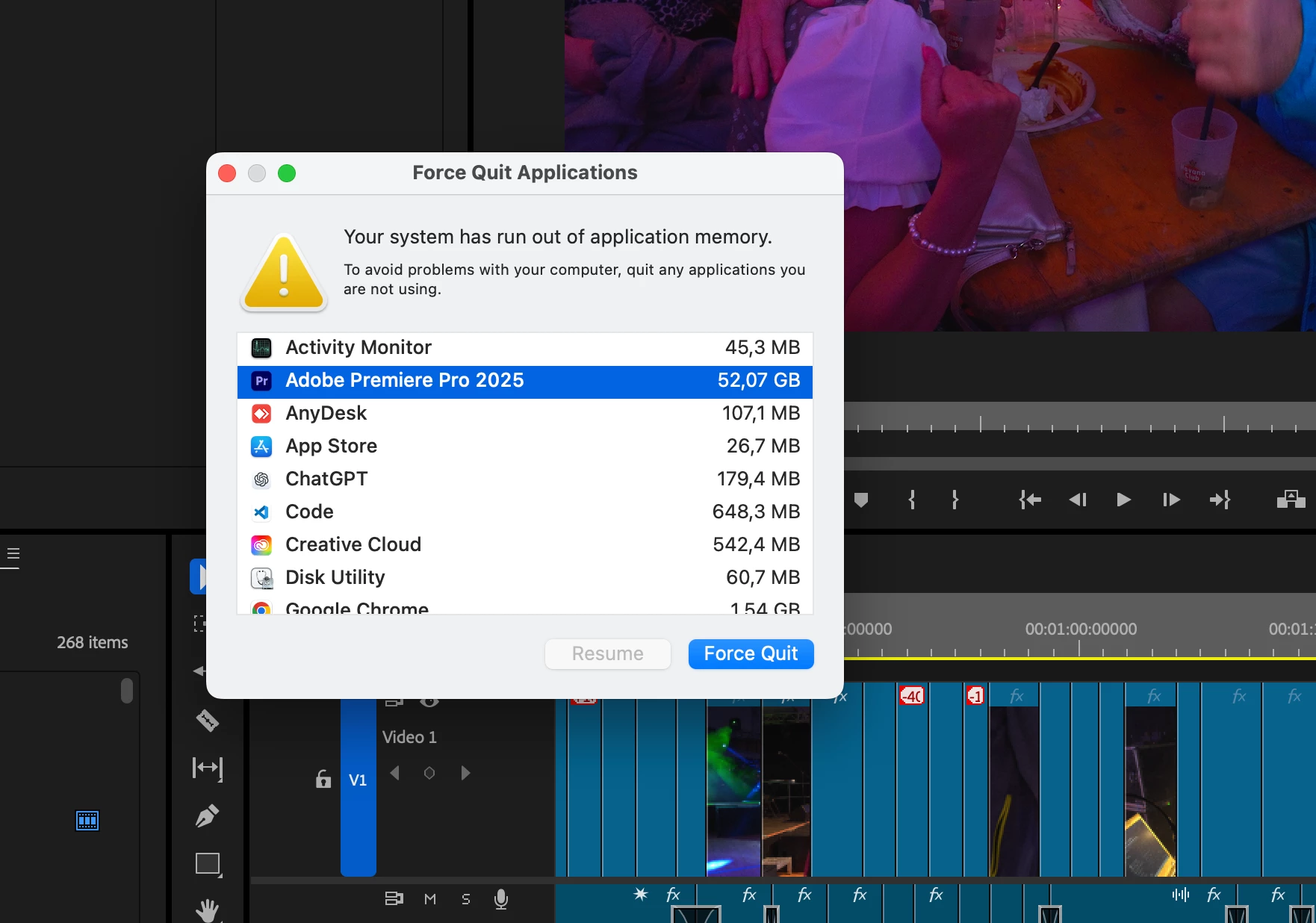This screenshot has width=1316, height=923.
Task: Select the Pen tool in Premiere
Action: [207, 815]
